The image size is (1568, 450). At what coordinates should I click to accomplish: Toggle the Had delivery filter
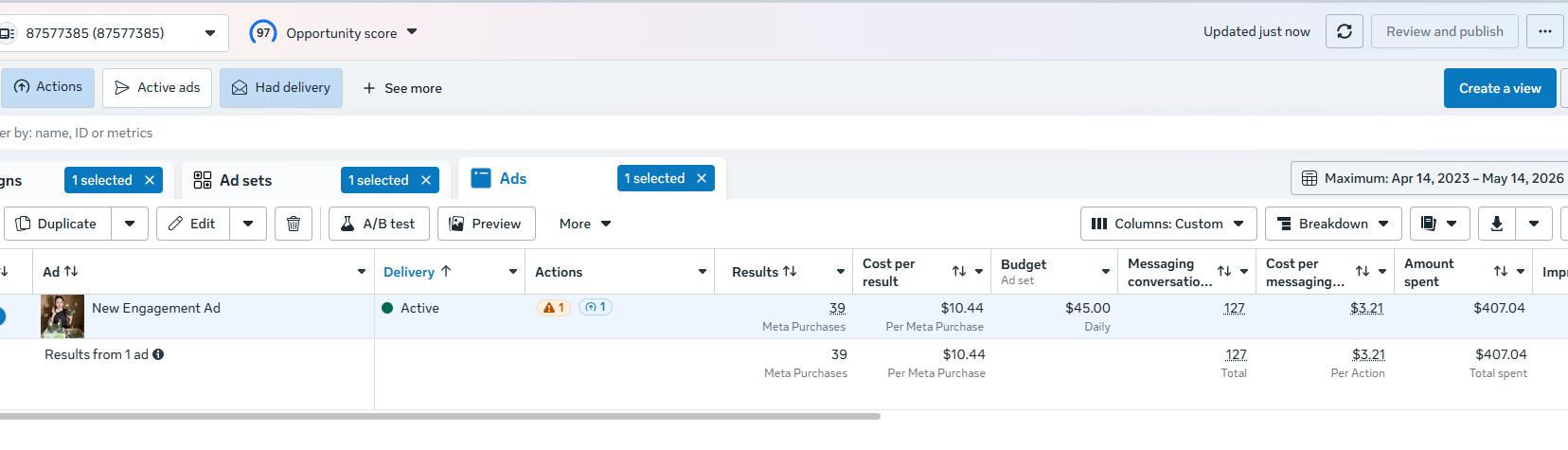click(281, 87)
